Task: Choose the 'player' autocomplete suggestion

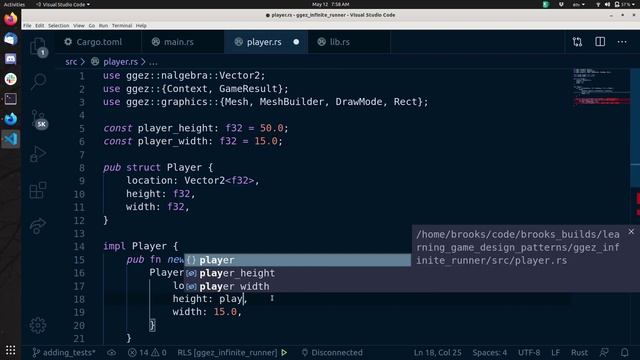Action: [x=297, y=260]
